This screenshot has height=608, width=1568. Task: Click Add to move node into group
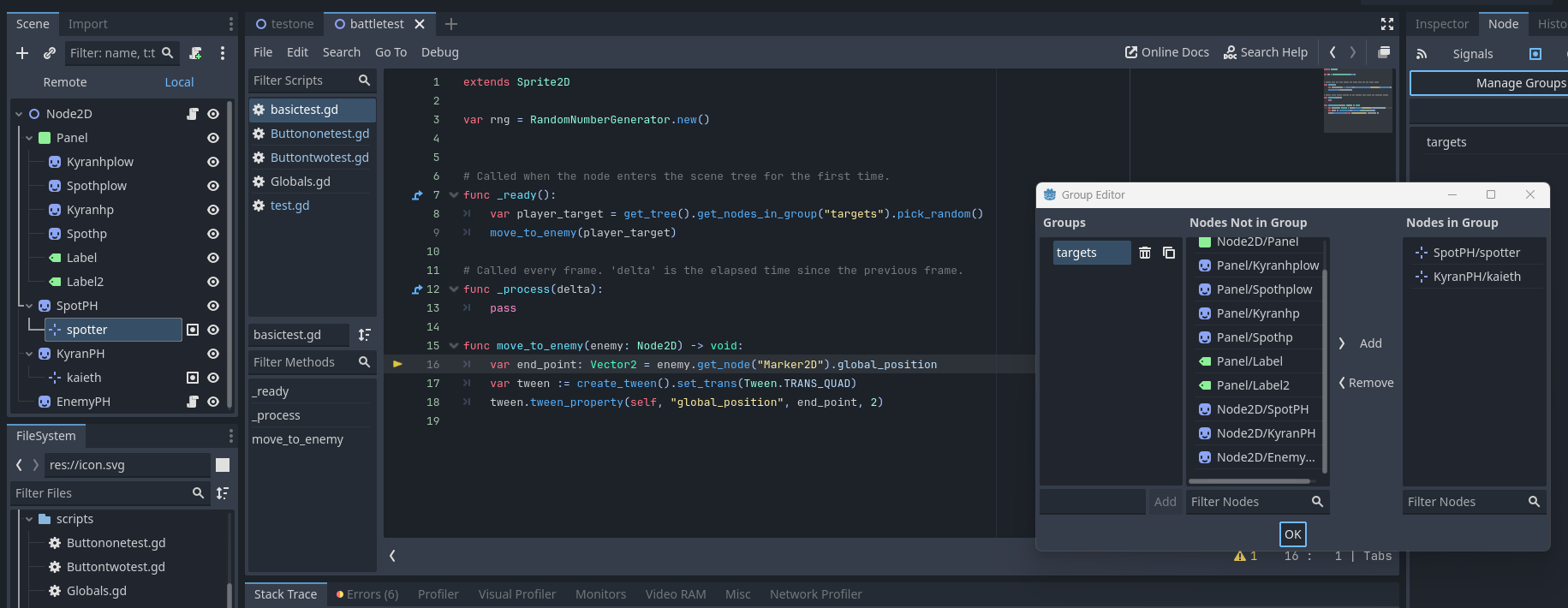[1360, 343]
